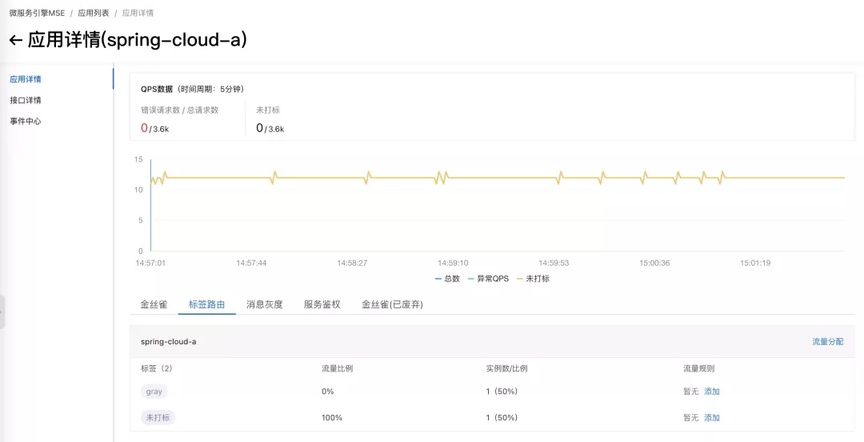Switch to the 标签路由 tab
The image size is (864, 442).
[207, 304]
